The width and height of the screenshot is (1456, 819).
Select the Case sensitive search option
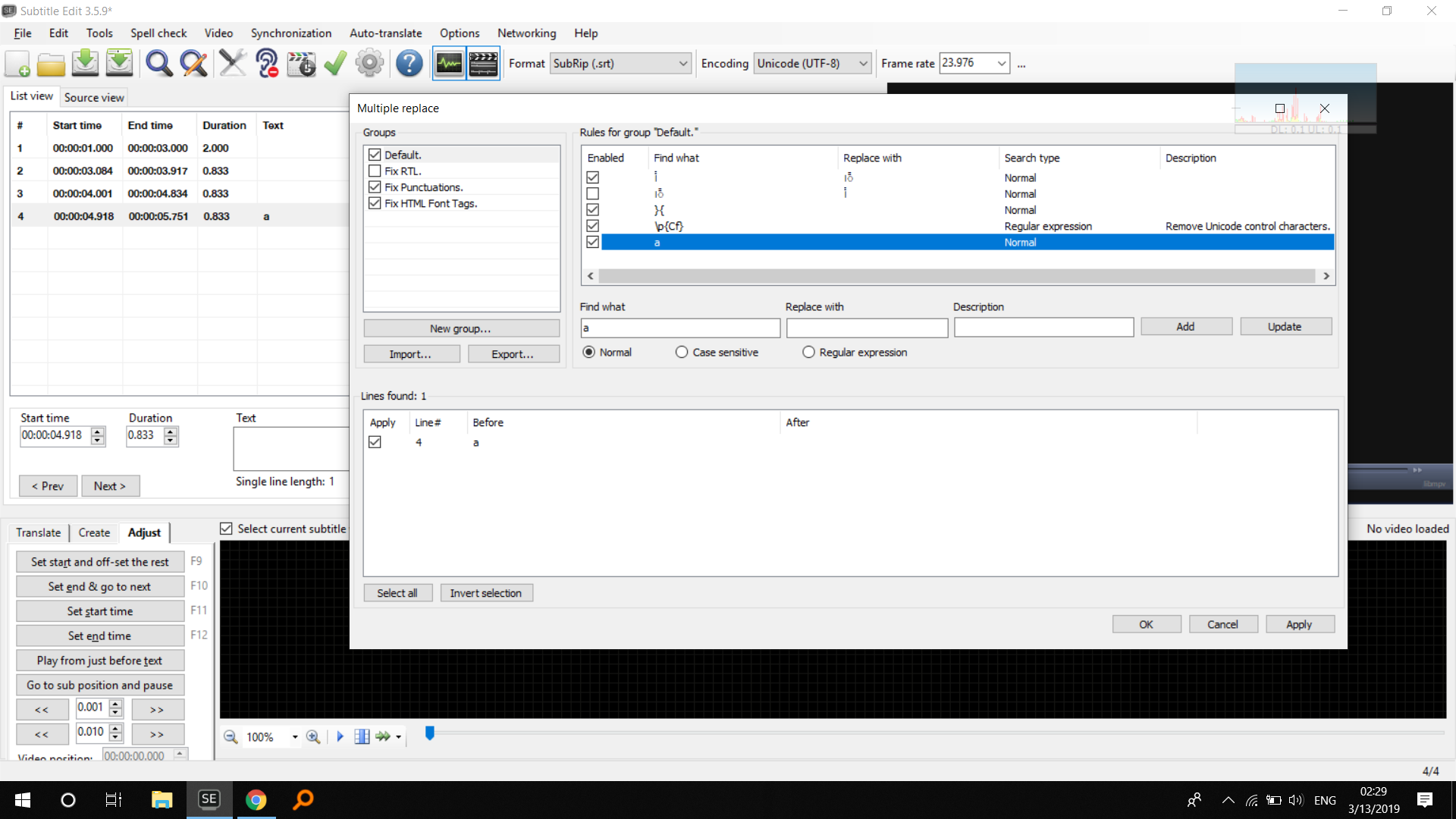coord(681,352)
